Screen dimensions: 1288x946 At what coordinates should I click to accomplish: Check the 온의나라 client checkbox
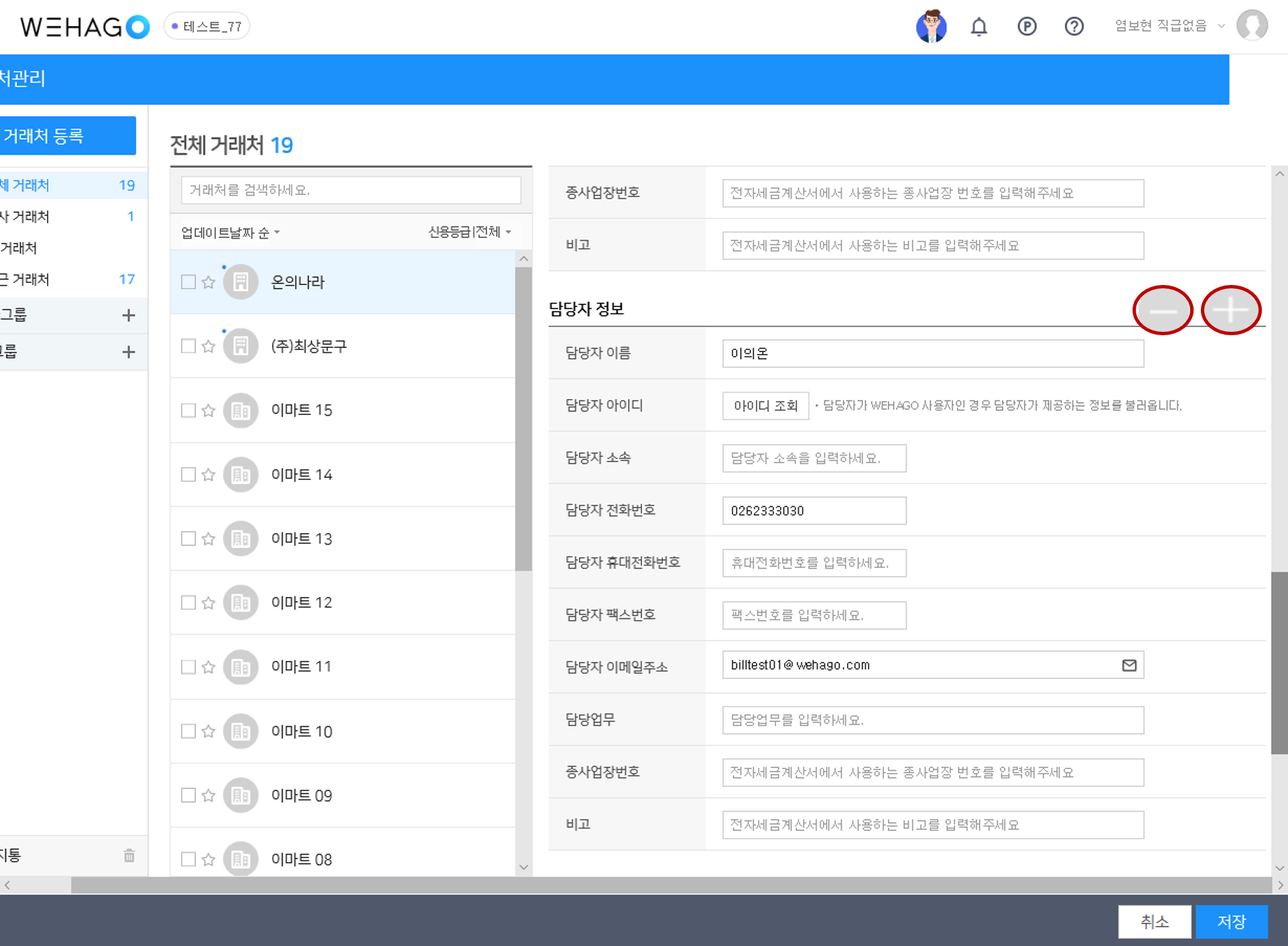click(188, 282)
